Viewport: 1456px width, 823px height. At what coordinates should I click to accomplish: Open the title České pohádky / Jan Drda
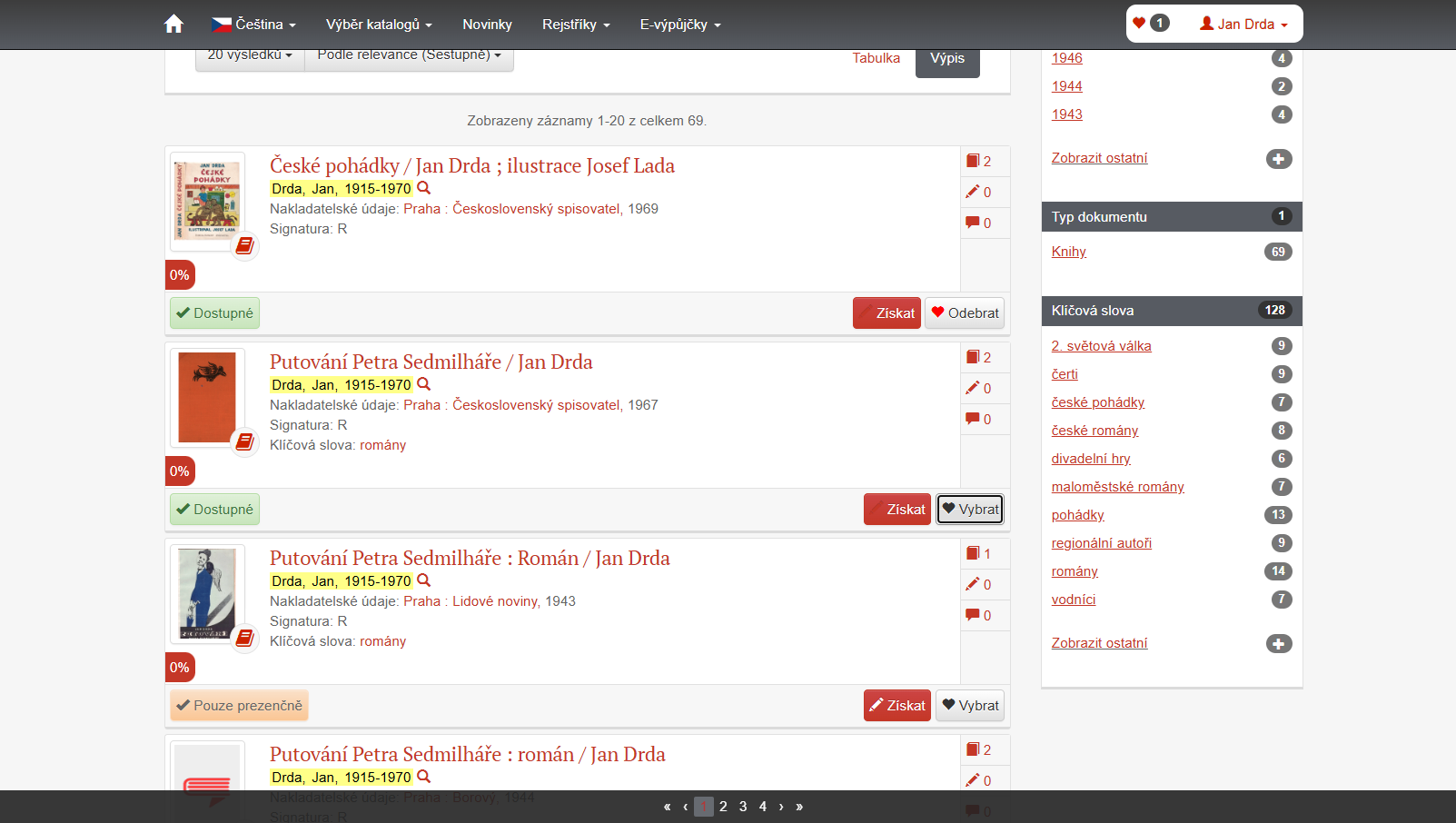[472, 165]
